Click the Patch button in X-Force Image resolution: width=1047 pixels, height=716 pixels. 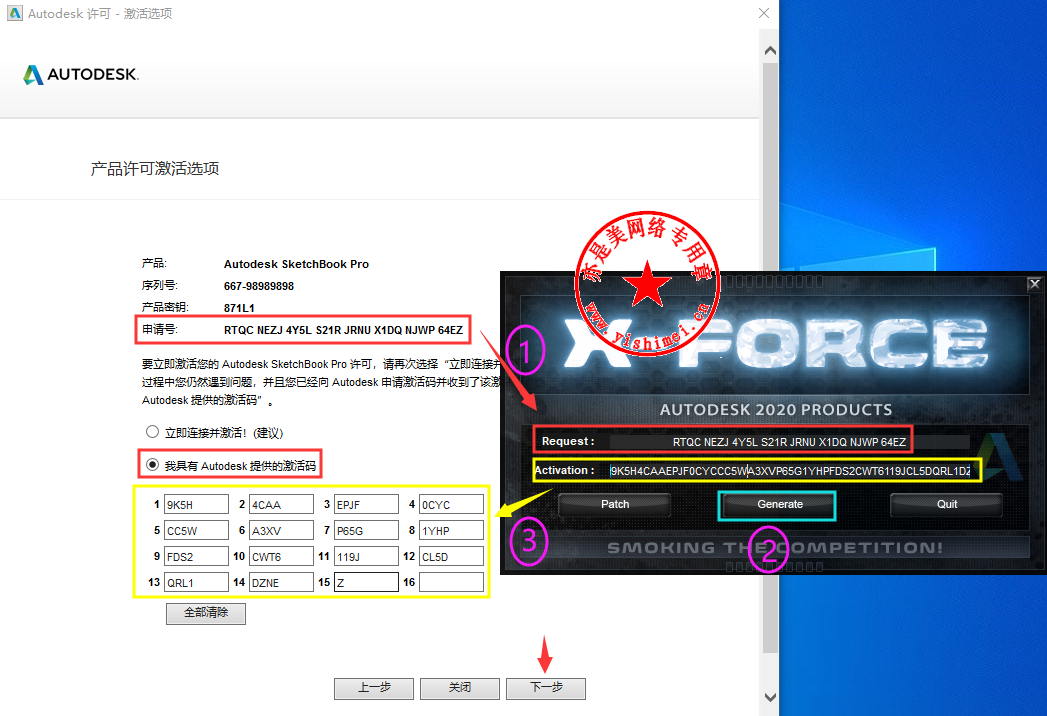614,504
